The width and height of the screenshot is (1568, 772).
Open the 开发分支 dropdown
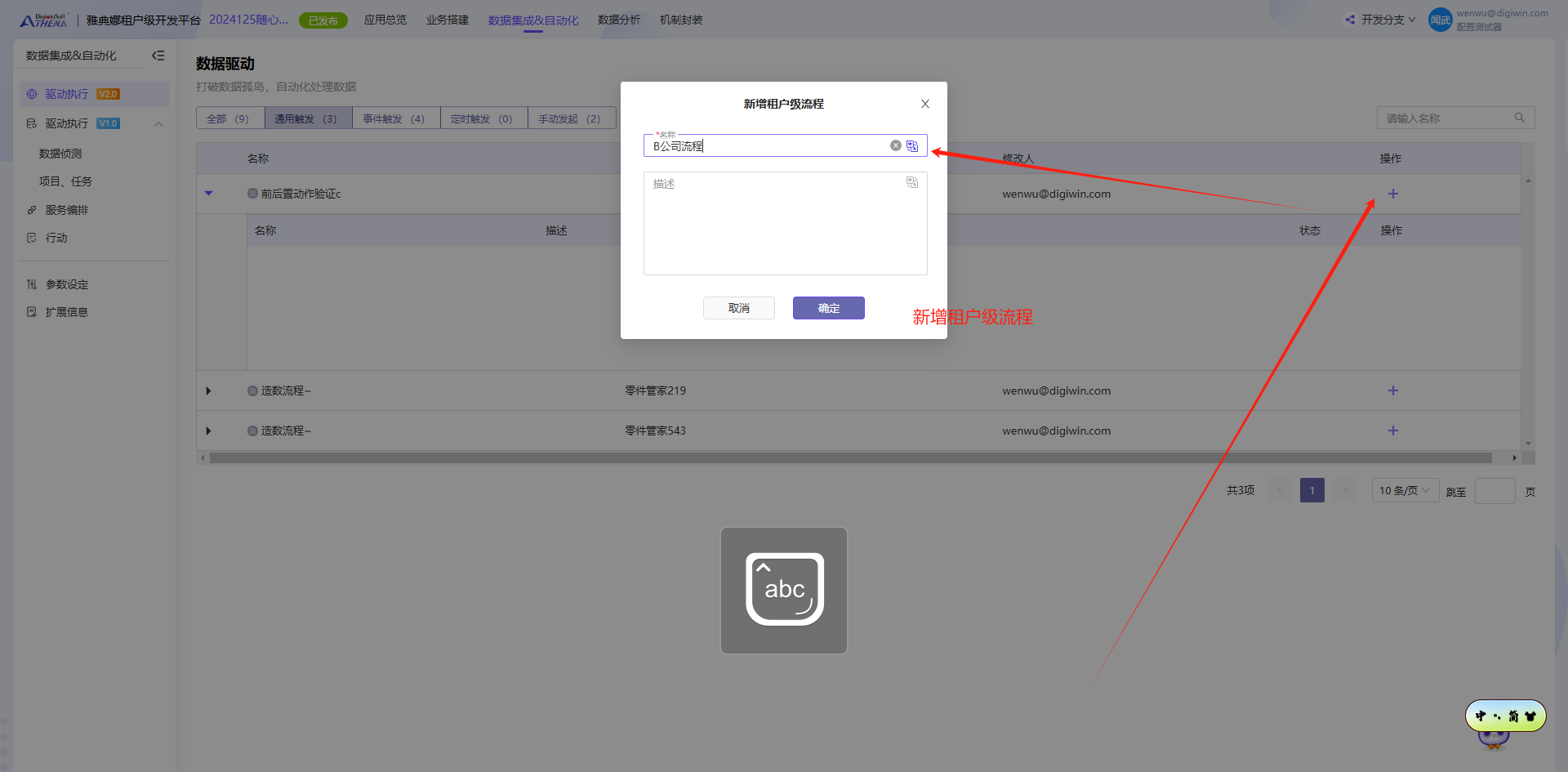(x=1388, y=20)
